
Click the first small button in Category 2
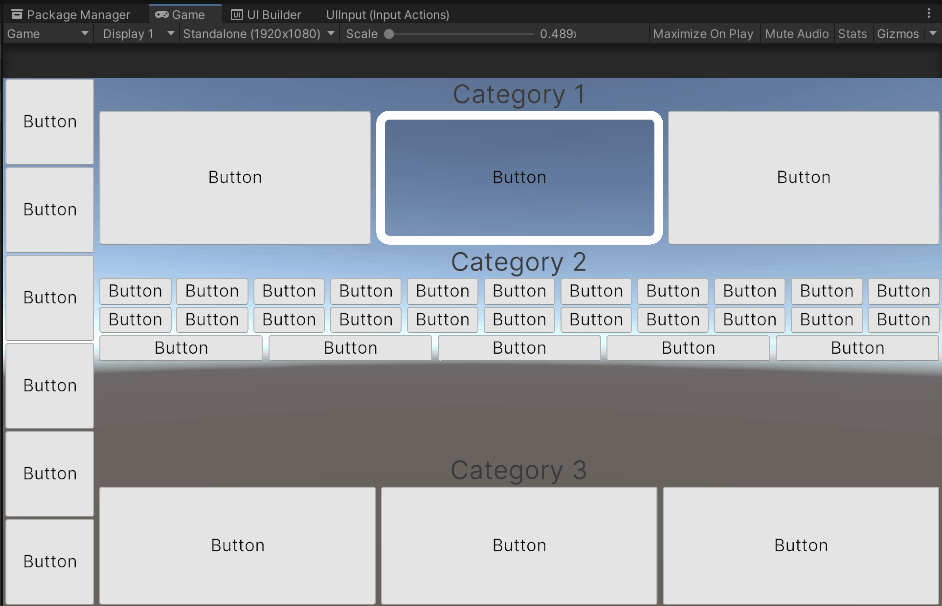pos(135,291)
